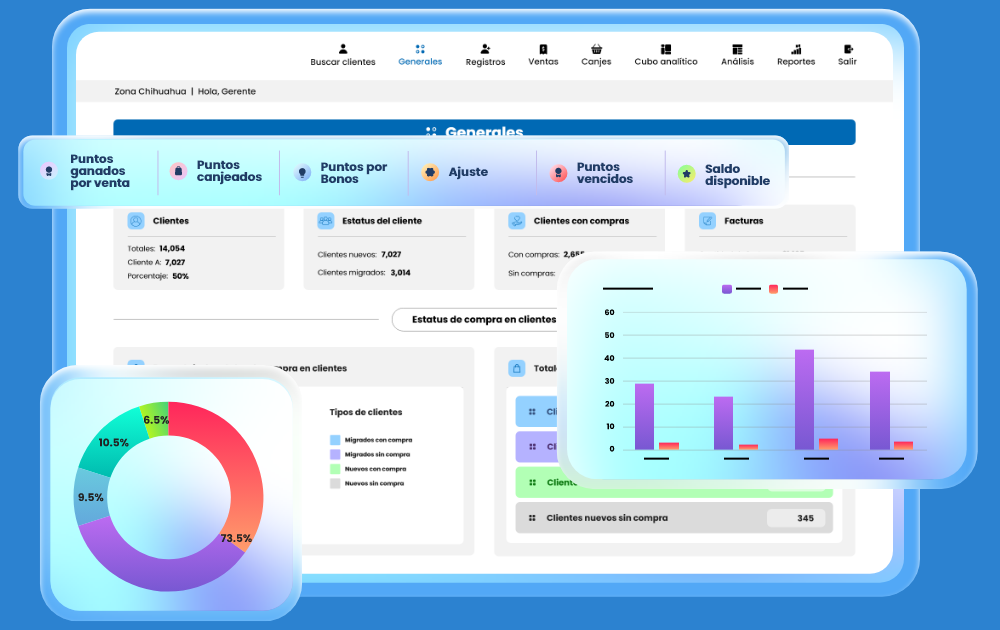Viewport: 1000px width, 630px height.
Task: Click the Migrados sin compra purple swatch
Action: pyautogui.click(x=335, y=455)
